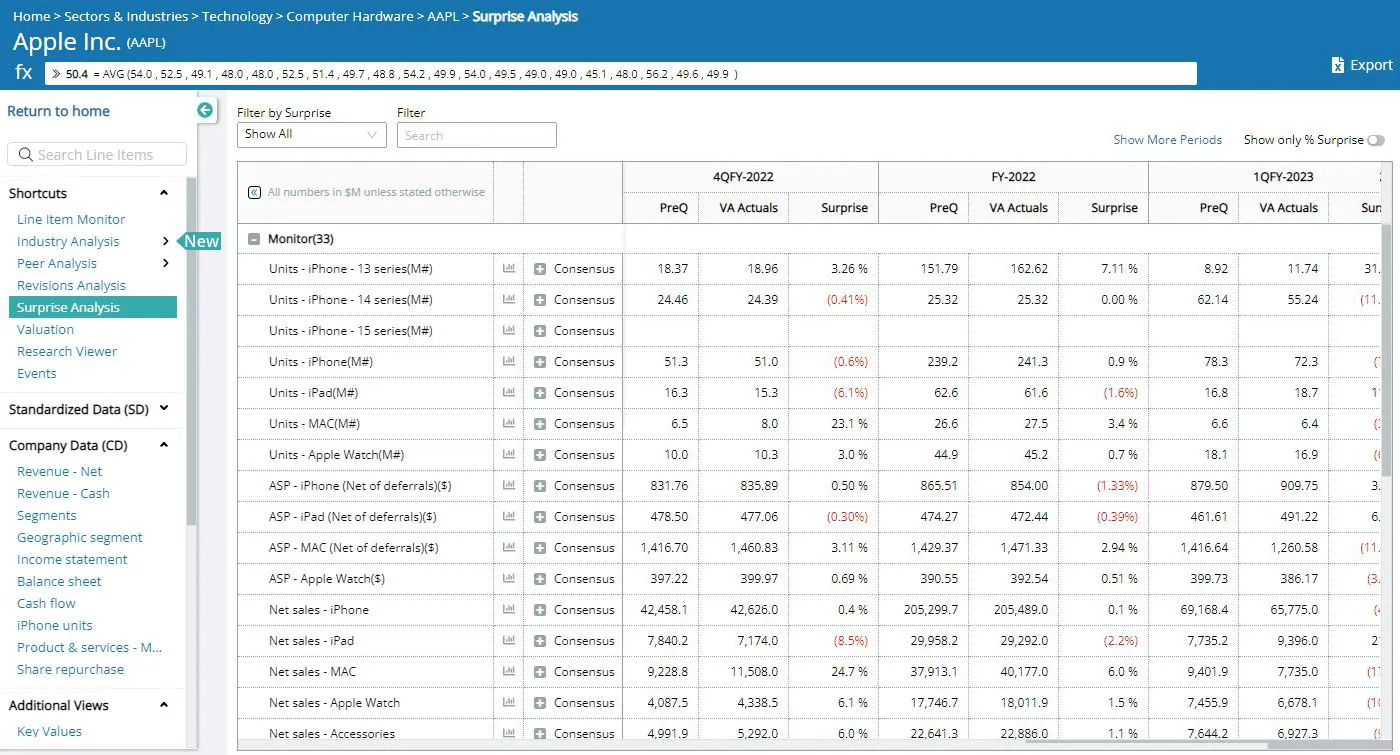Open chart icon for ASP - iPad row
The image size is (1400, 755).
[509, 516]
